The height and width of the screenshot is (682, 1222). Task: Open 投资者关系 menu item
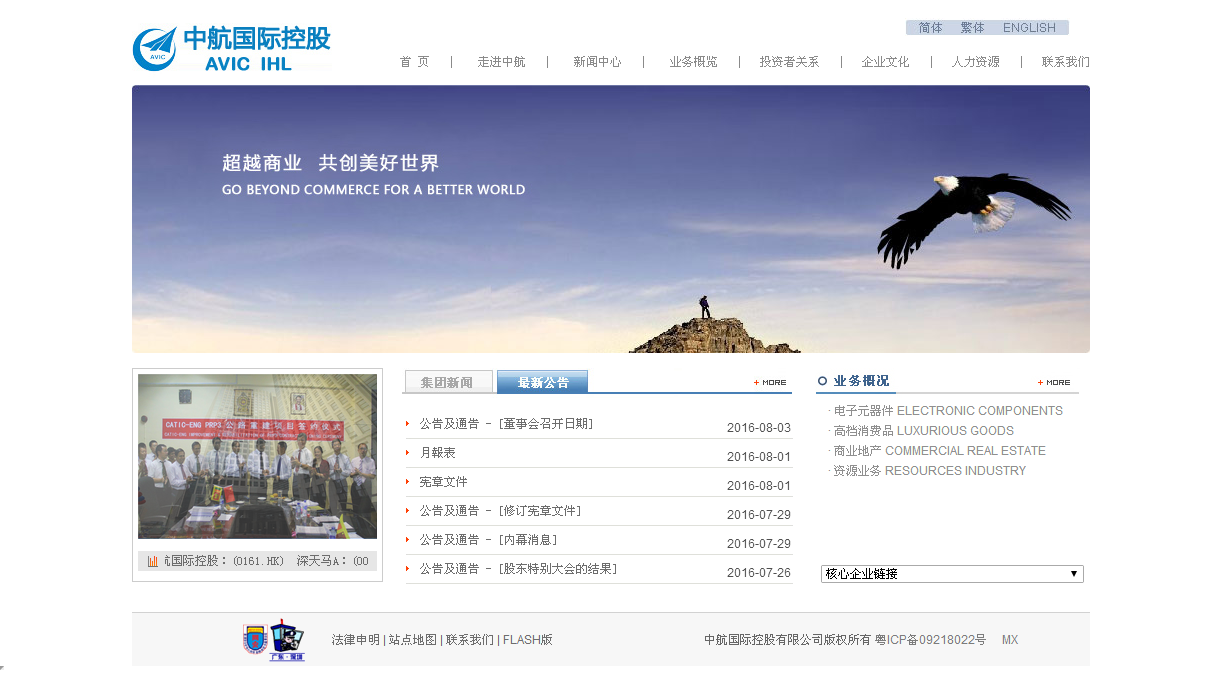point(789,62)
